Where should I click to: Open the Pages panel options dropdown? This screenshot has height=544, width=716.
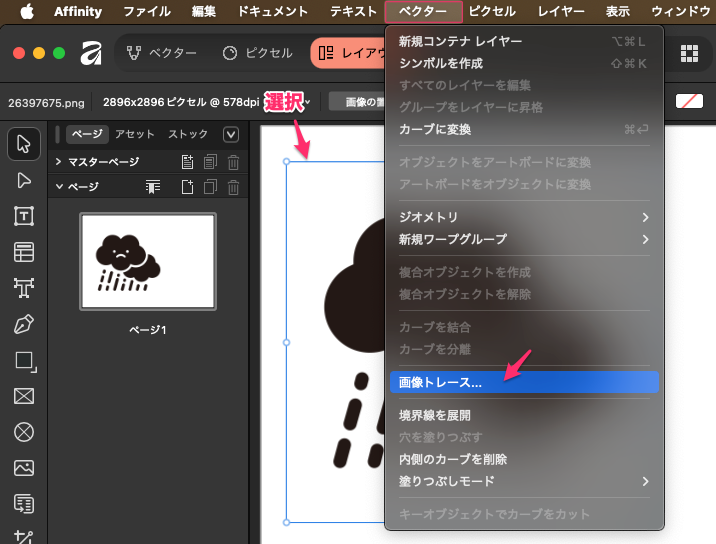pos(231,134)
